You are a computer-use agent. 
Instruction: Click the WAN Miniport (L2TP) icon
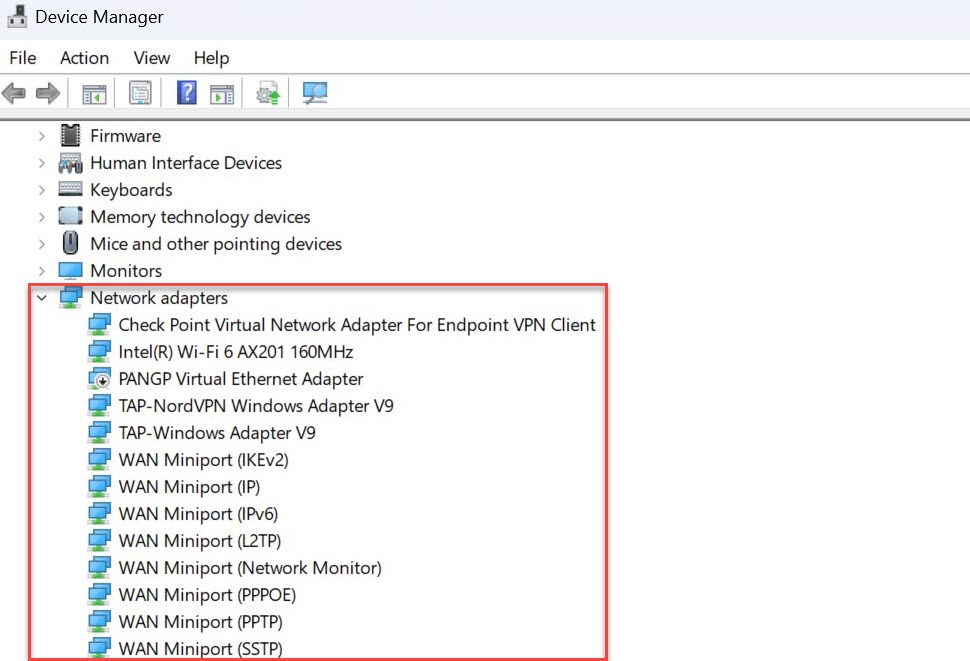pos(99,540)
